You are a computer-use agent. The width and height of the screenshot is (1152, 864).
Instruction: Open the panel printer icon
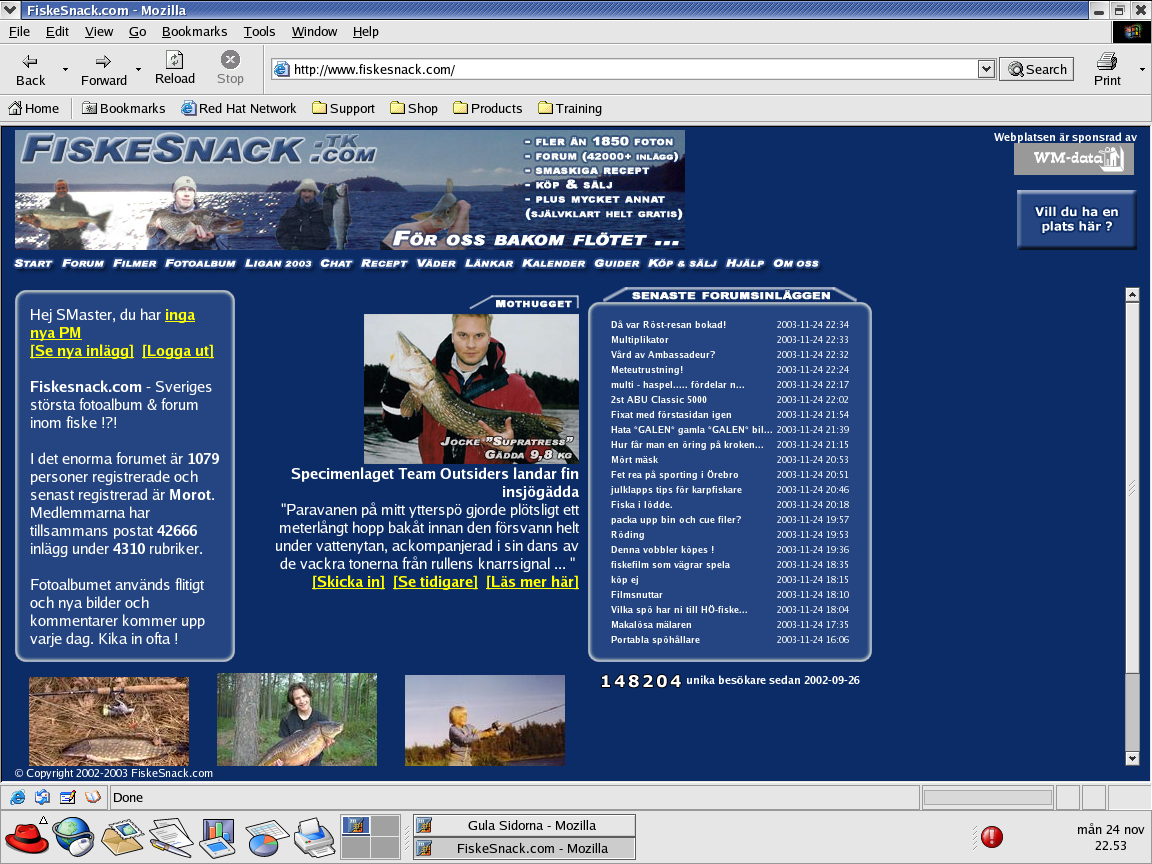[x=315, y=837]
